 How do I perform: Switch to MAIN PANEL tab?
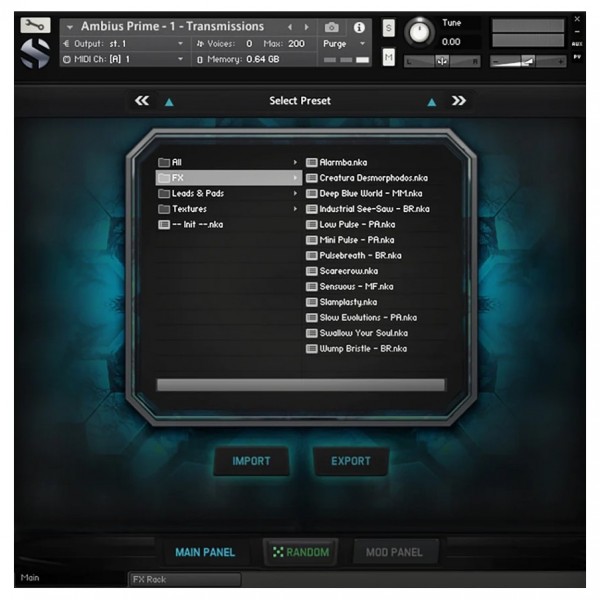coord(205,552)
